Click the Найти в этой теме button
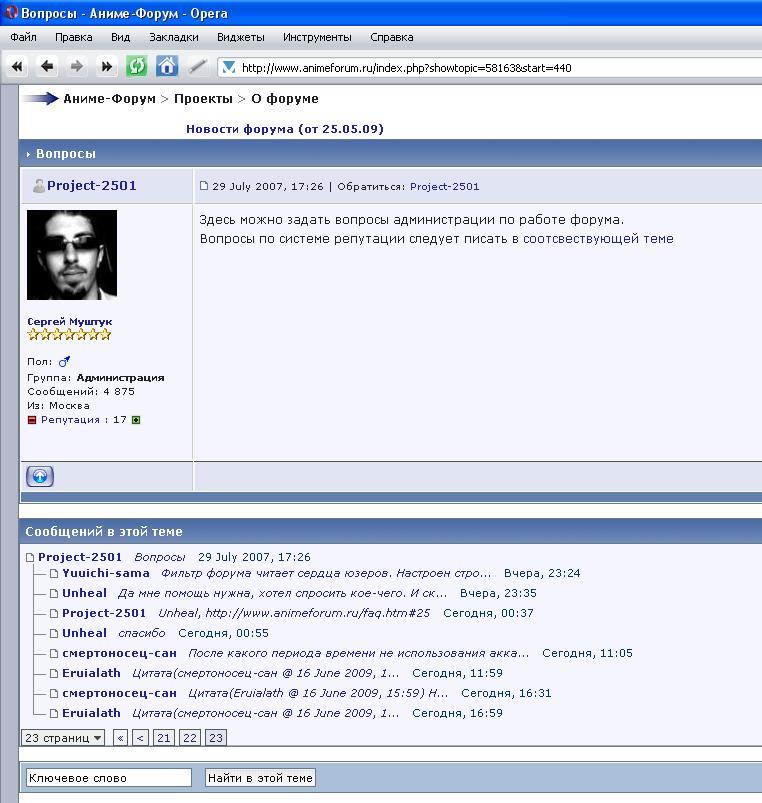The height and width of the screenshot is (803, 762). (260, 778)
